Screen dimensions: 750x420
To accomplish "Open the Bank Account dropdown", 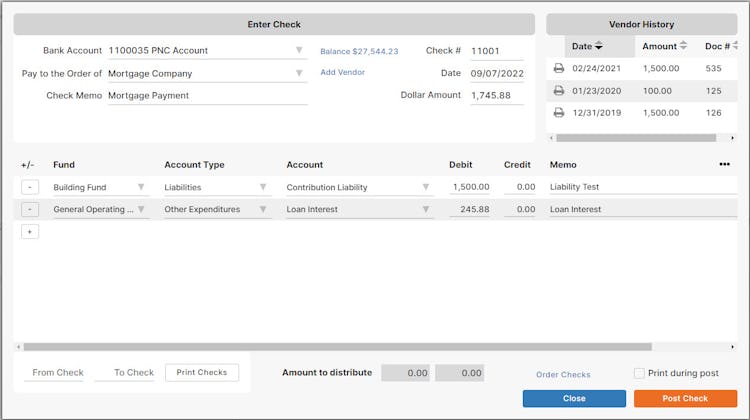I will [x=299, y=50].
